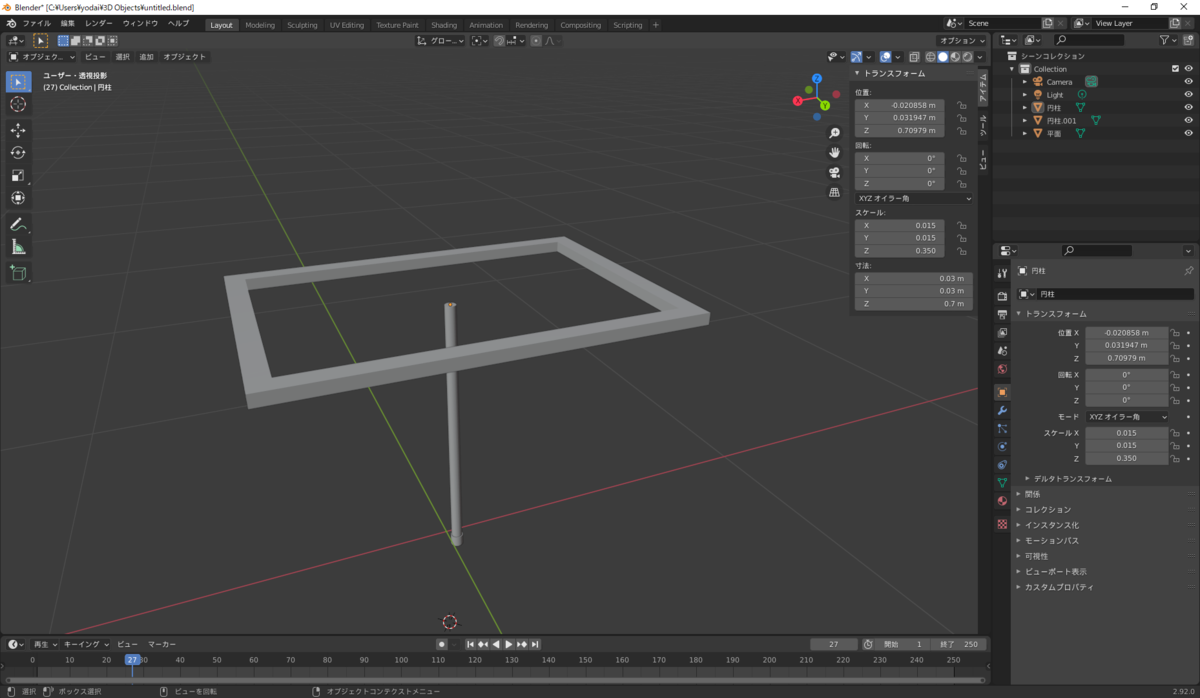Select the 3D Cursor tool
Viewport: 1200px width, 698px height.
tap(18, 104)
